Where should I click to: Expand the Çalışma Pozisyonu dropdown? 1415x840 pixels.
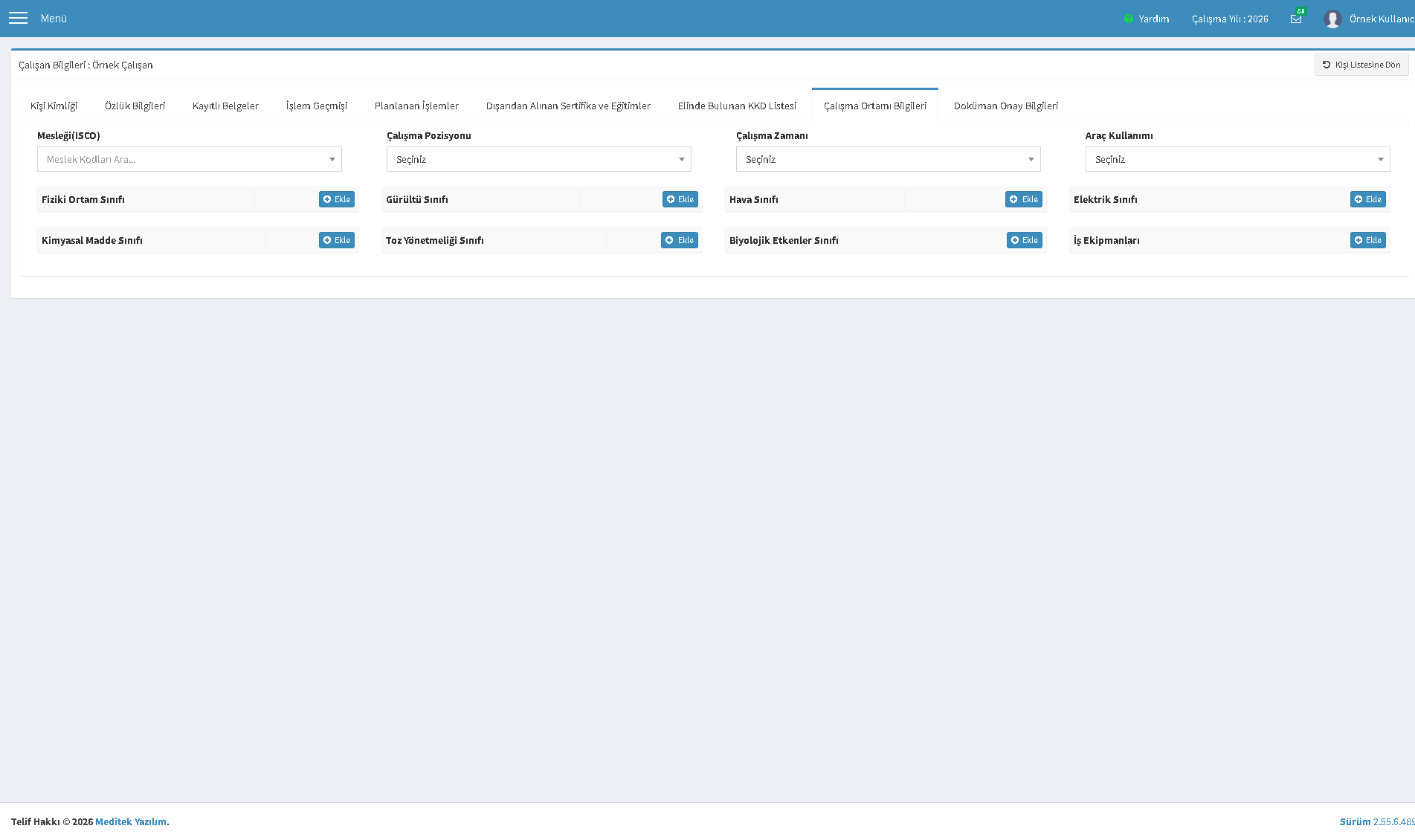539,159
